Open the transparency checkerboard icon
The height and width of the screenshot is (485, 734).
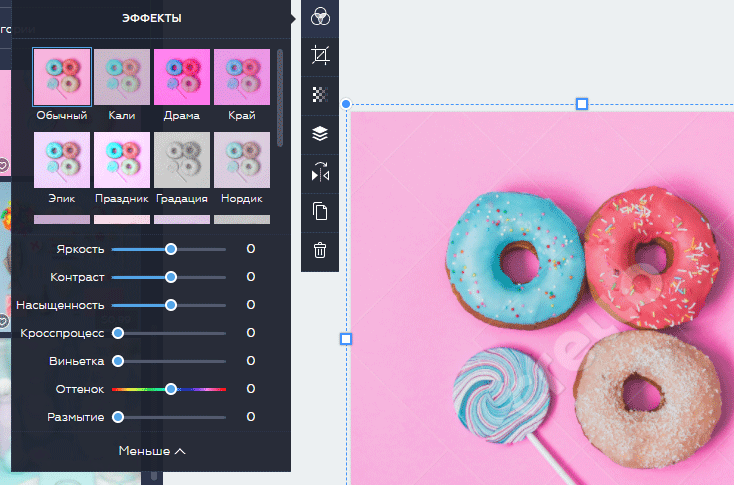click(x=320, y=95)
